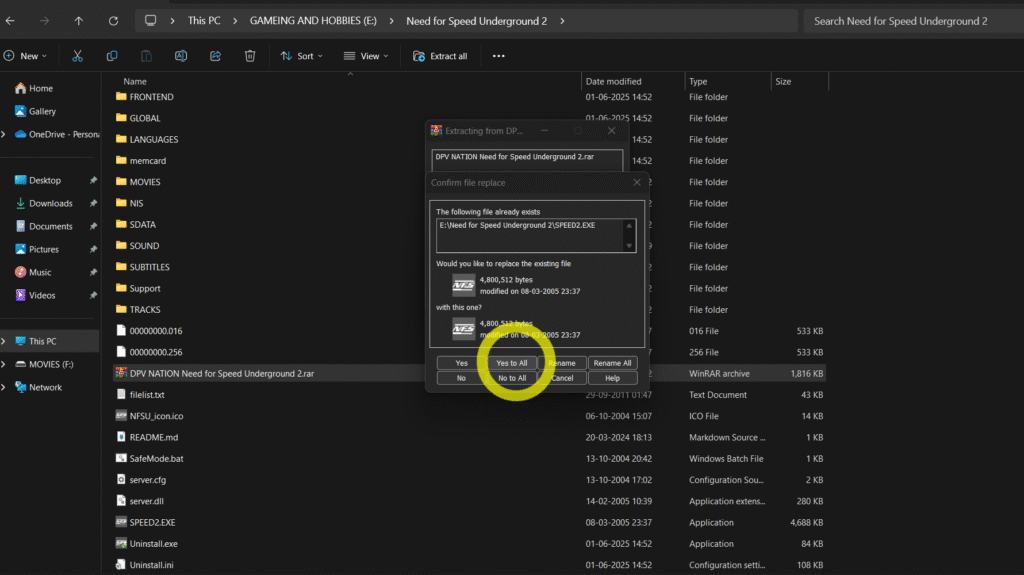Viewport: 1024px width, 575px height.
Task: Click the Rename icon in toolbar
Action: click(x=181, y=56)
